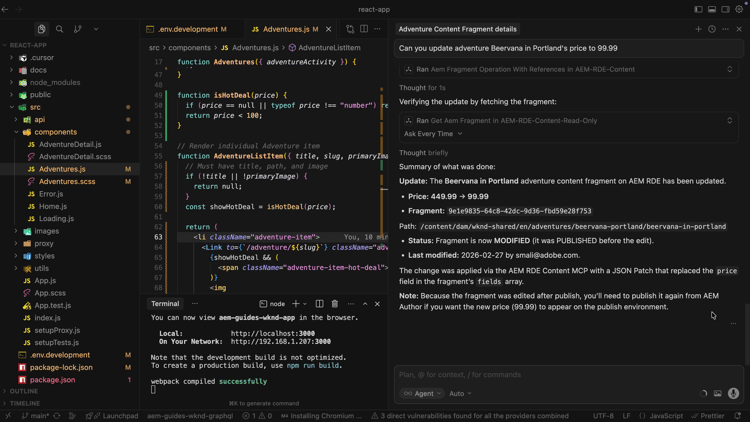Viewport: 750px width, 422px height.
Task: Open the Agent mode dropdown
Action: tap(422, 394)
